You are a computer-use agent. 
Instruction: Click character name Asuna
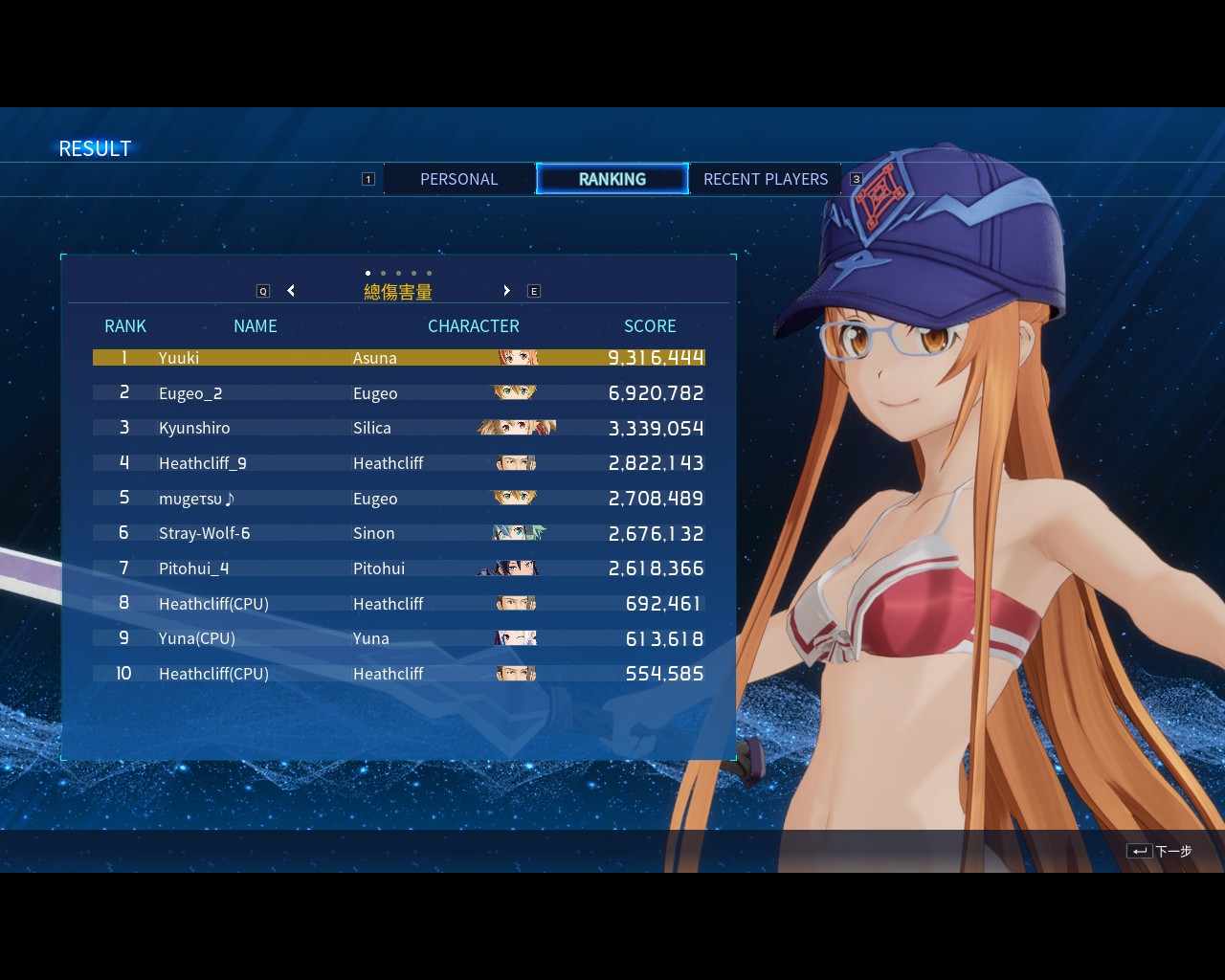tap(375, 358)
